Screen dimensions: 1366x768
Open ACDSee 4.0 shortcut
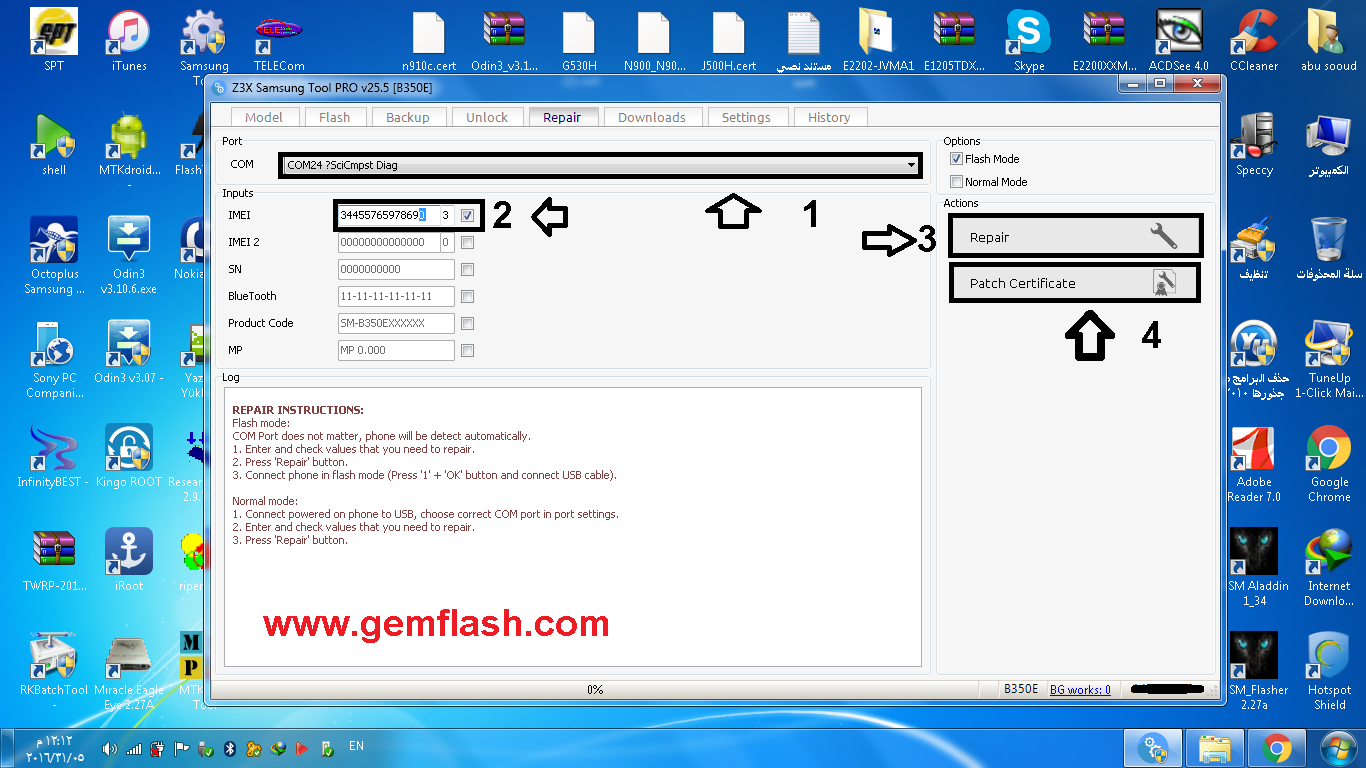[x=1179, y=40]
